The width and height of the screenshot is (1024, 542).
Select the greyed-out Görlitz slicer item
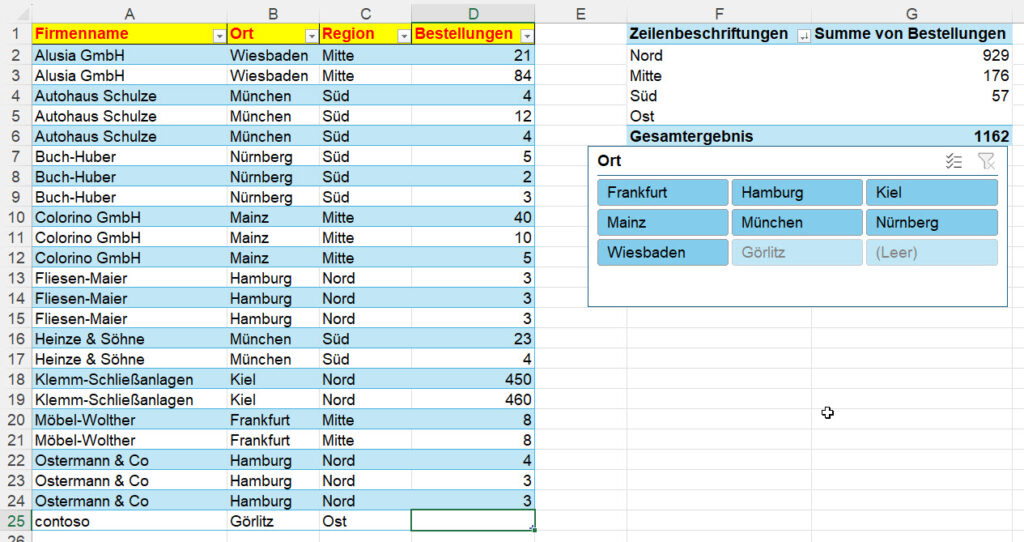[796, 253]
